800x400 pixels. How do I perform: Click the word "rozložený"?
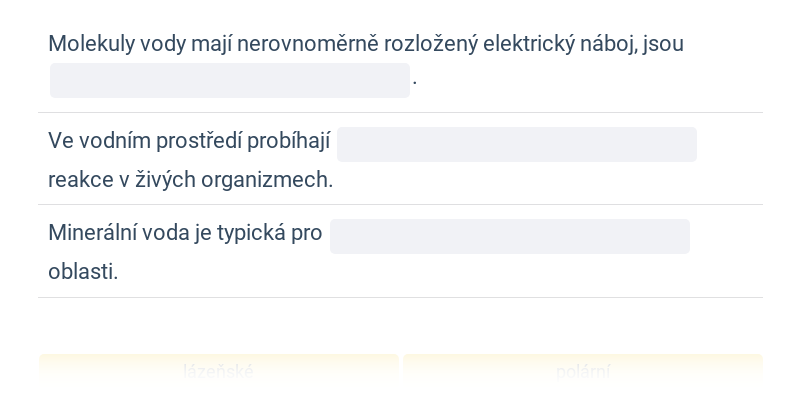point(431,44)
